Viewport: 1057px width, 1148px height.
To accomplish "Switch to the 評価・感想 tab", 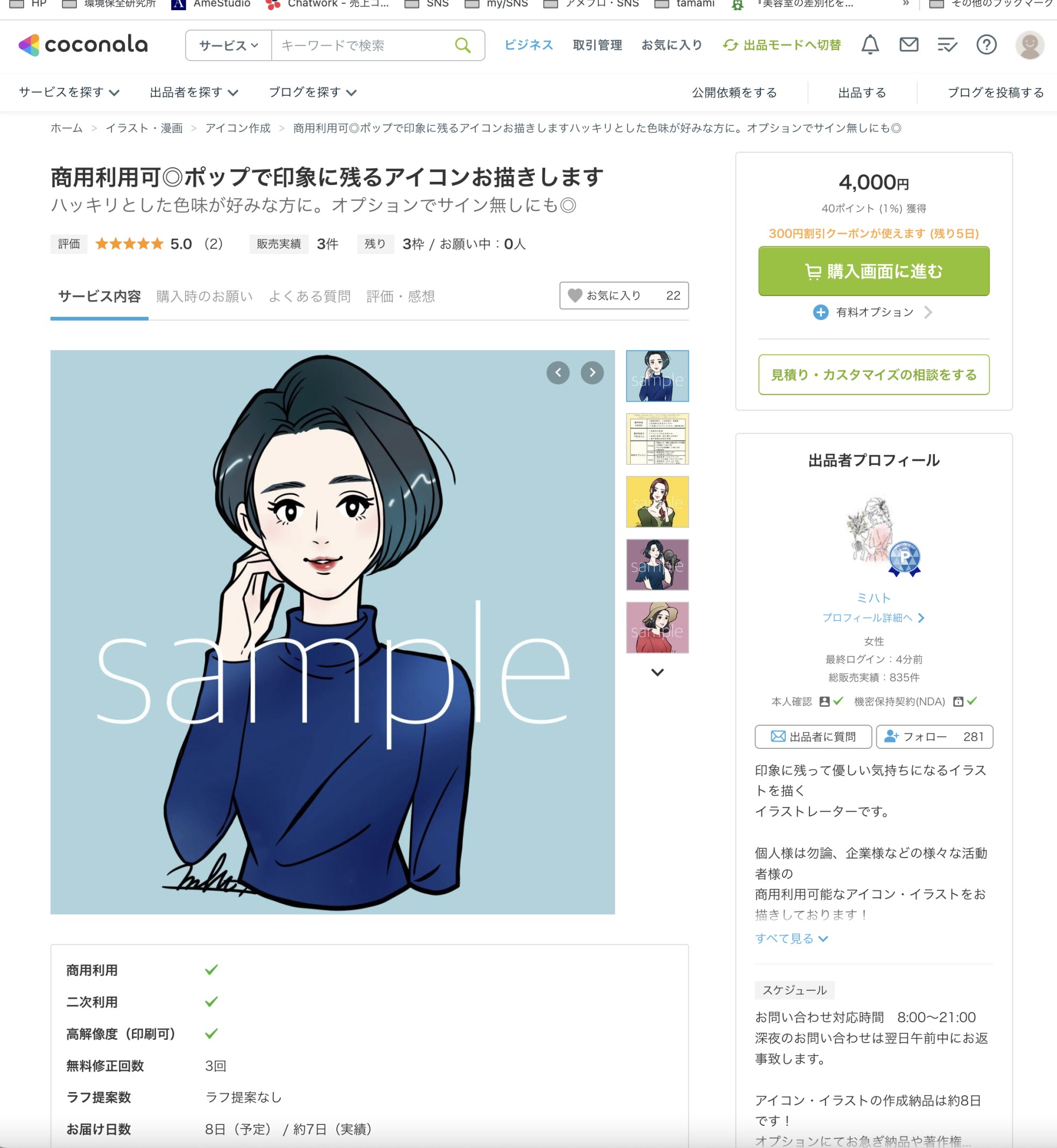I will pos(400,296).
